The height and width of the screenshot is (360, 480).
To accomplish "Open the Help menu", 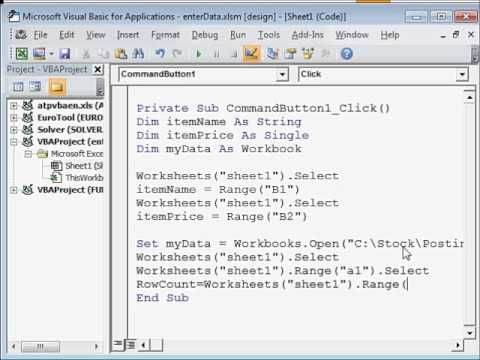I will coord(390,35).
